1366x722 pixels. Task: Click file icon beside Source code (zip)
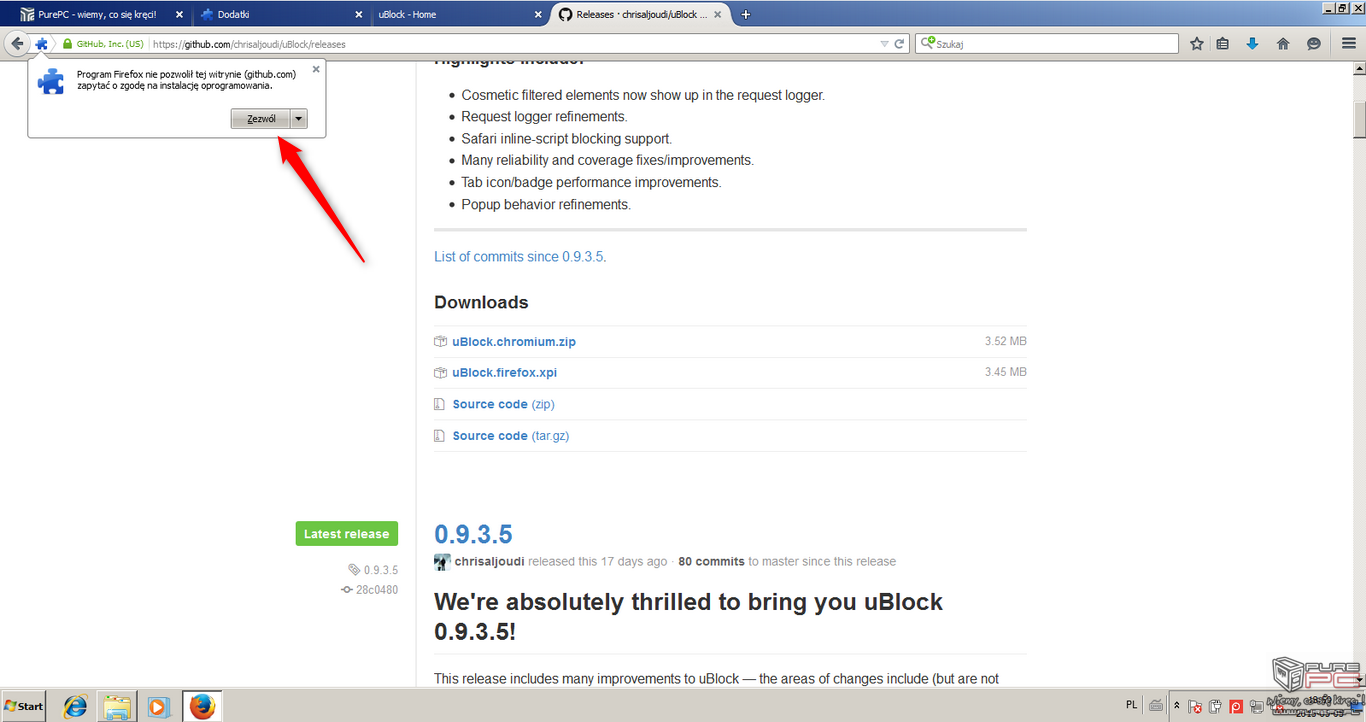coord(439,405)
